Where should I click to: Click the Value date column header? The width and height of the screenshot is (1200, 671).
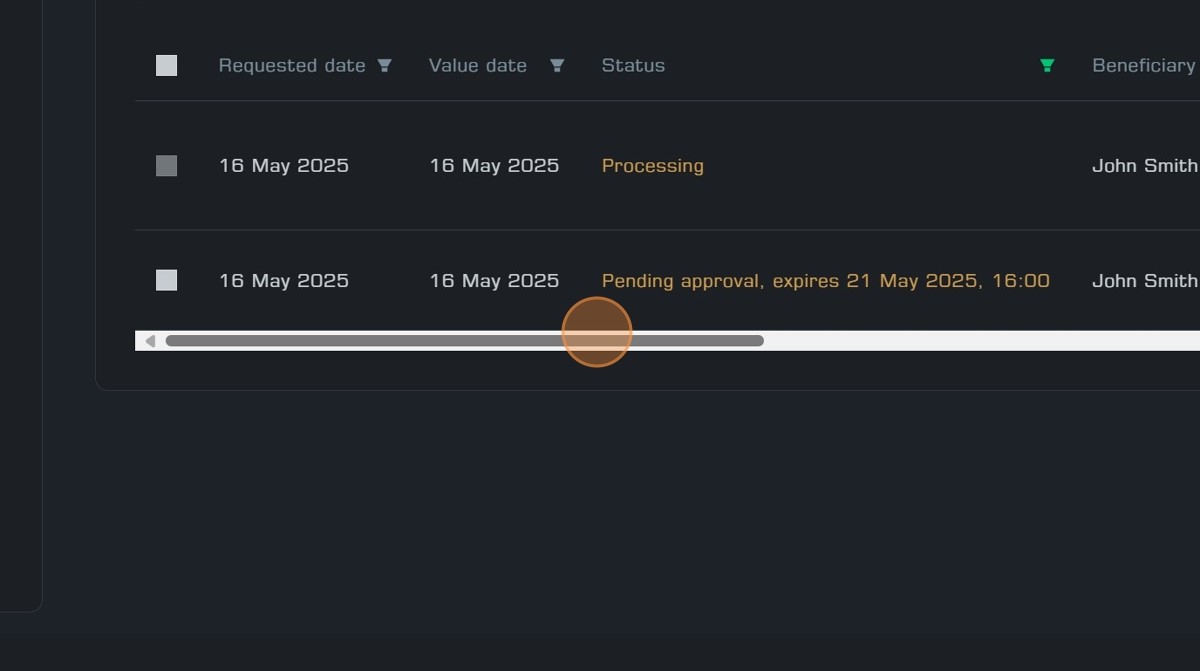point(477,66)
